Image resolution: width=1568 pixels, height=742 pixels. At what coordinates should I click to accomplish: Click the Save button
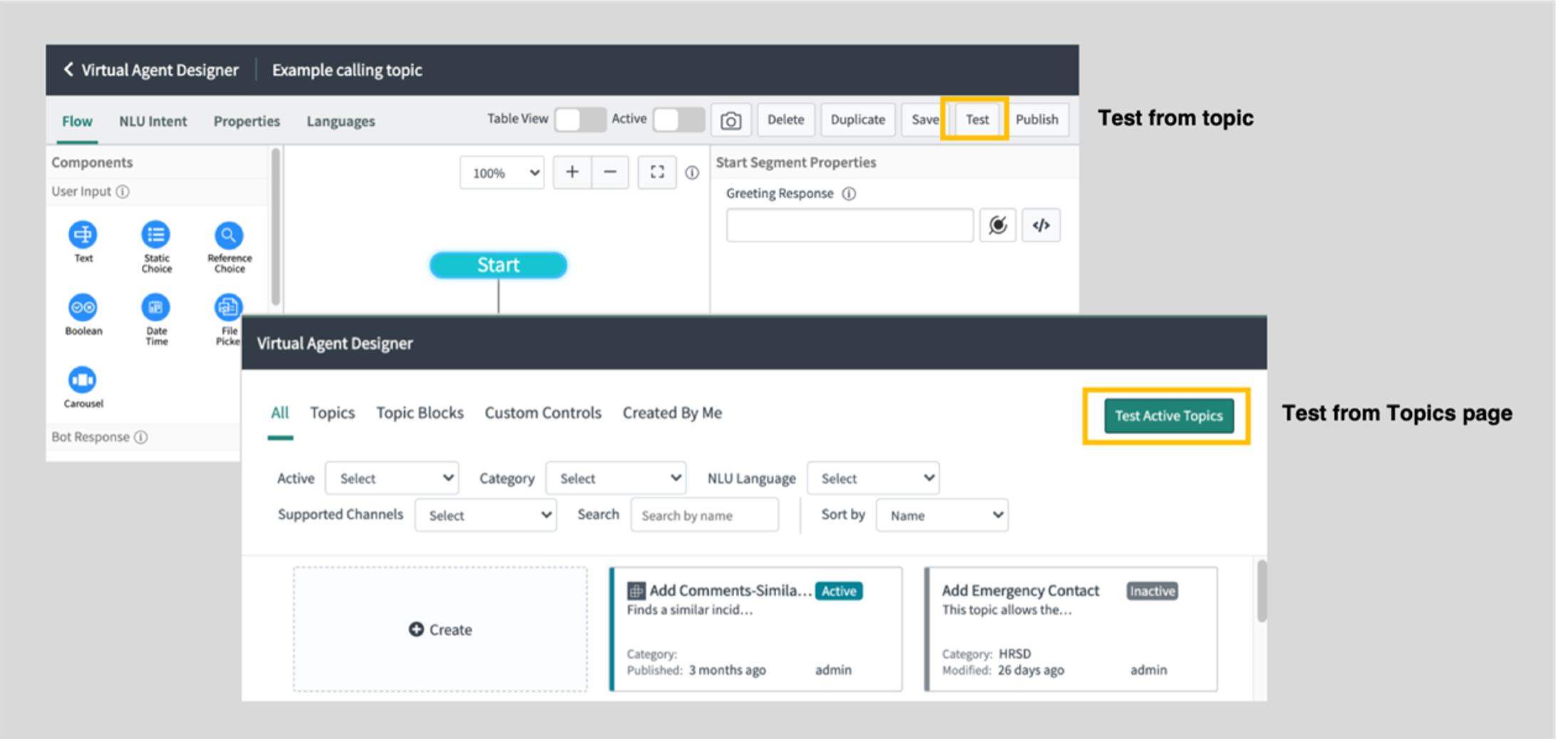(x=924, y=120)
